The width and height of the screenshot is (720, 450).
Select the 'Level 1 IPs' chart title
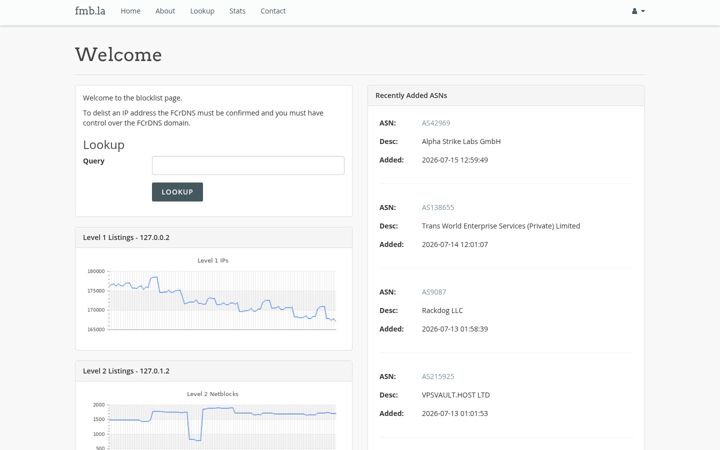tap(213, 260)
